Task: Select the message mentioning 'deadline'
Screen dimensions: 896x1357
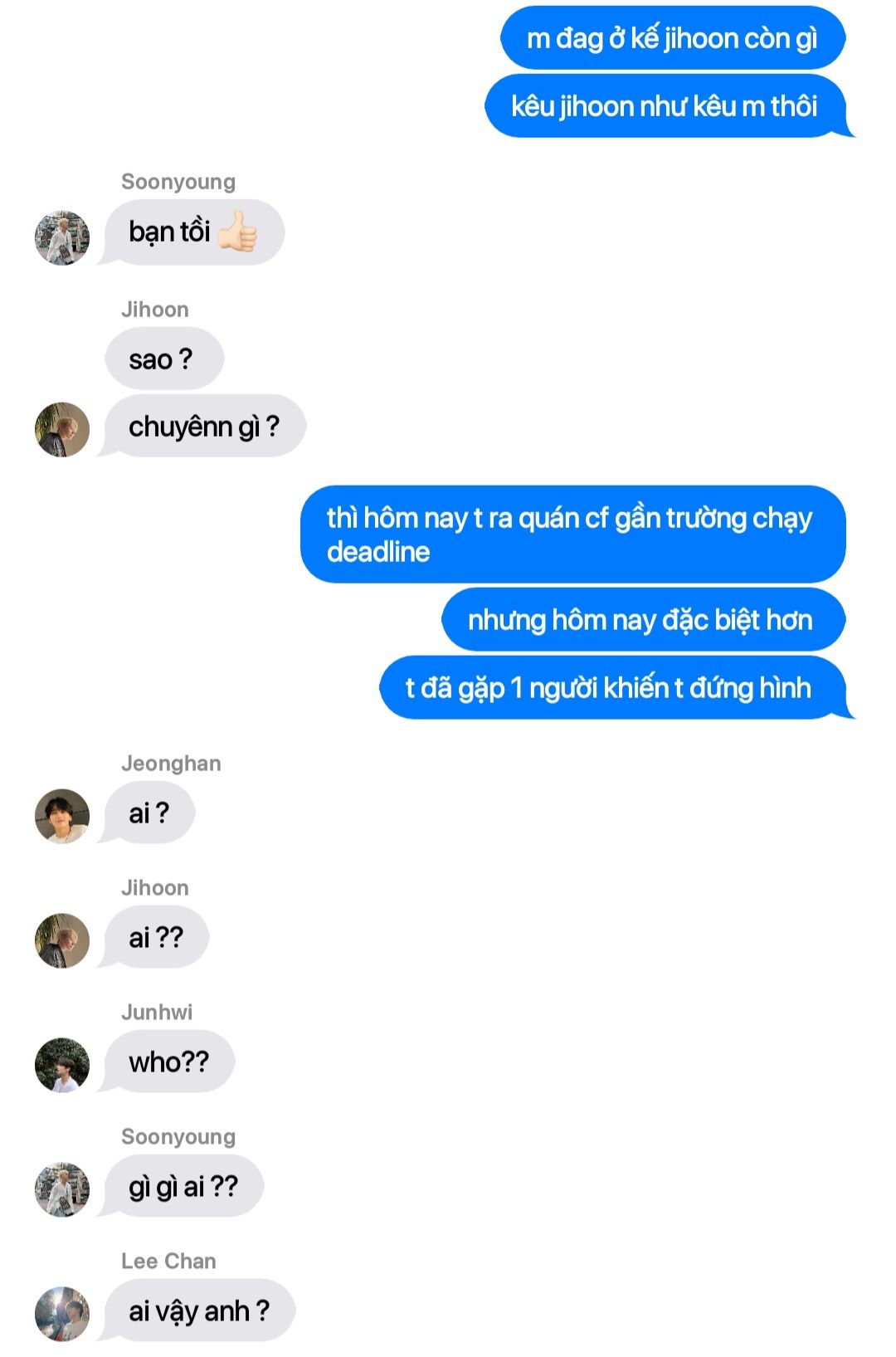Action: 573,535
